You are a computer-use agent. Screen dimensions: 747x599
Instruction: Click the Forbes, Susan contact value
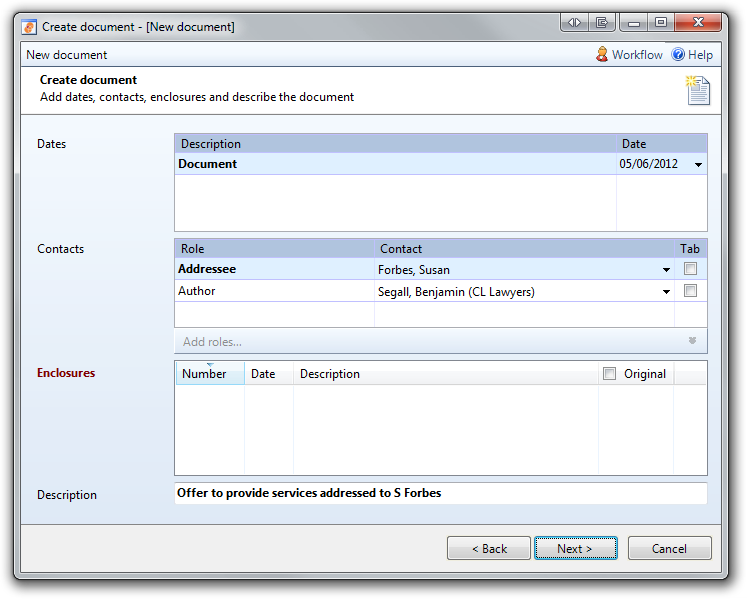tap(414, 270)
